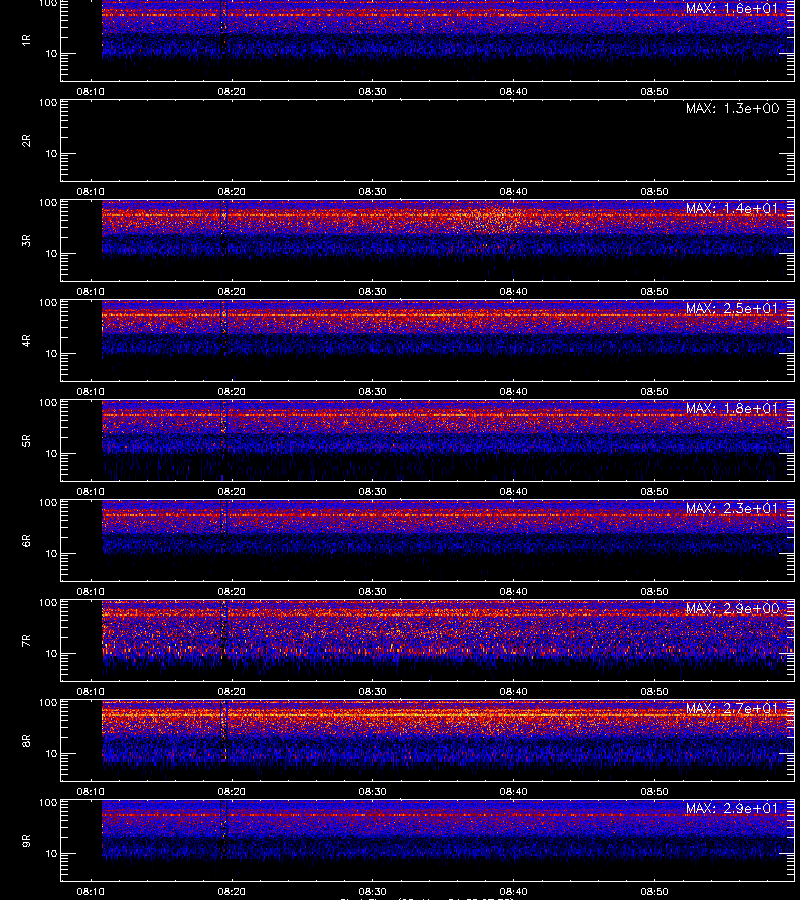
Task: Click the 08:50 tick label under 1R
Action: pos(655,92)
